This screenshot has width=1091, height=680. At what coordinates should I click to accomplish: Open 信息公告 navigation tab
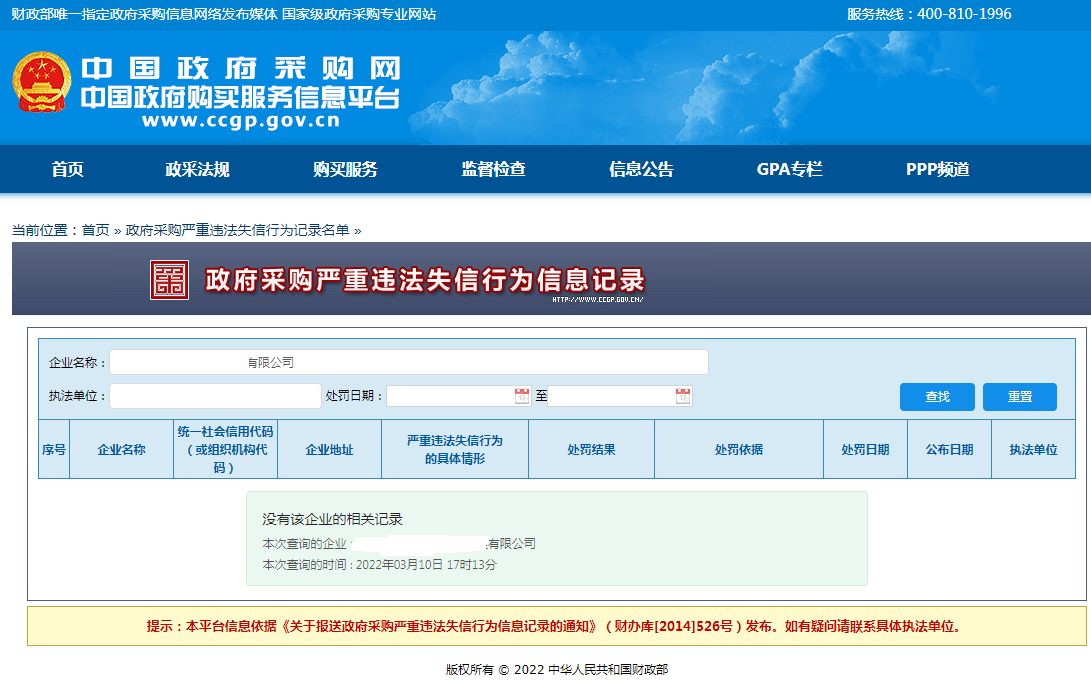click(x=641, y=169)
